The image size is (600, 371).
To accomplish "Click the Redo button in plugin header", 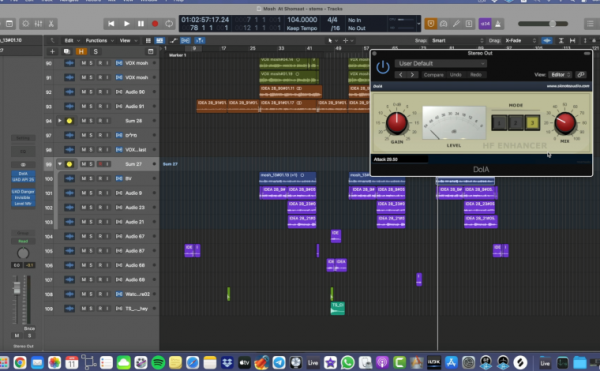I will [476, 75].
